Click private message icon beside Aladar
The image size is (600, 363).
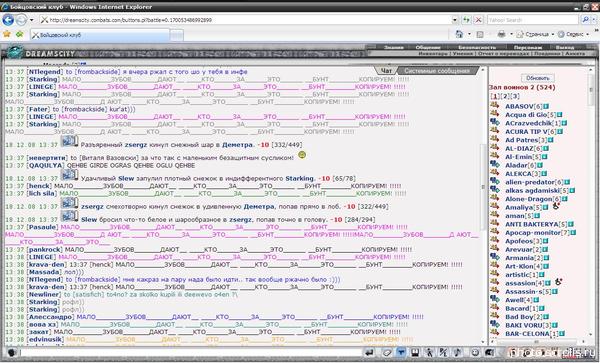(x=494, y=165)
